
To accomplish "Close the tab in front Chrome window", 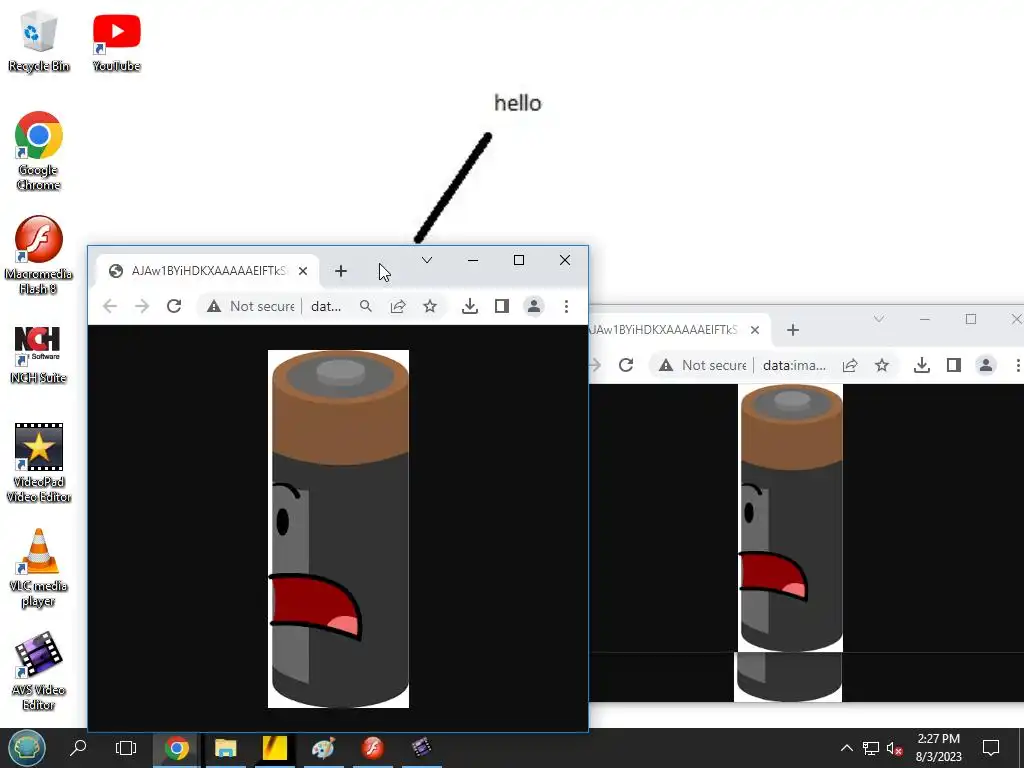I will click(x=303, y=270).
